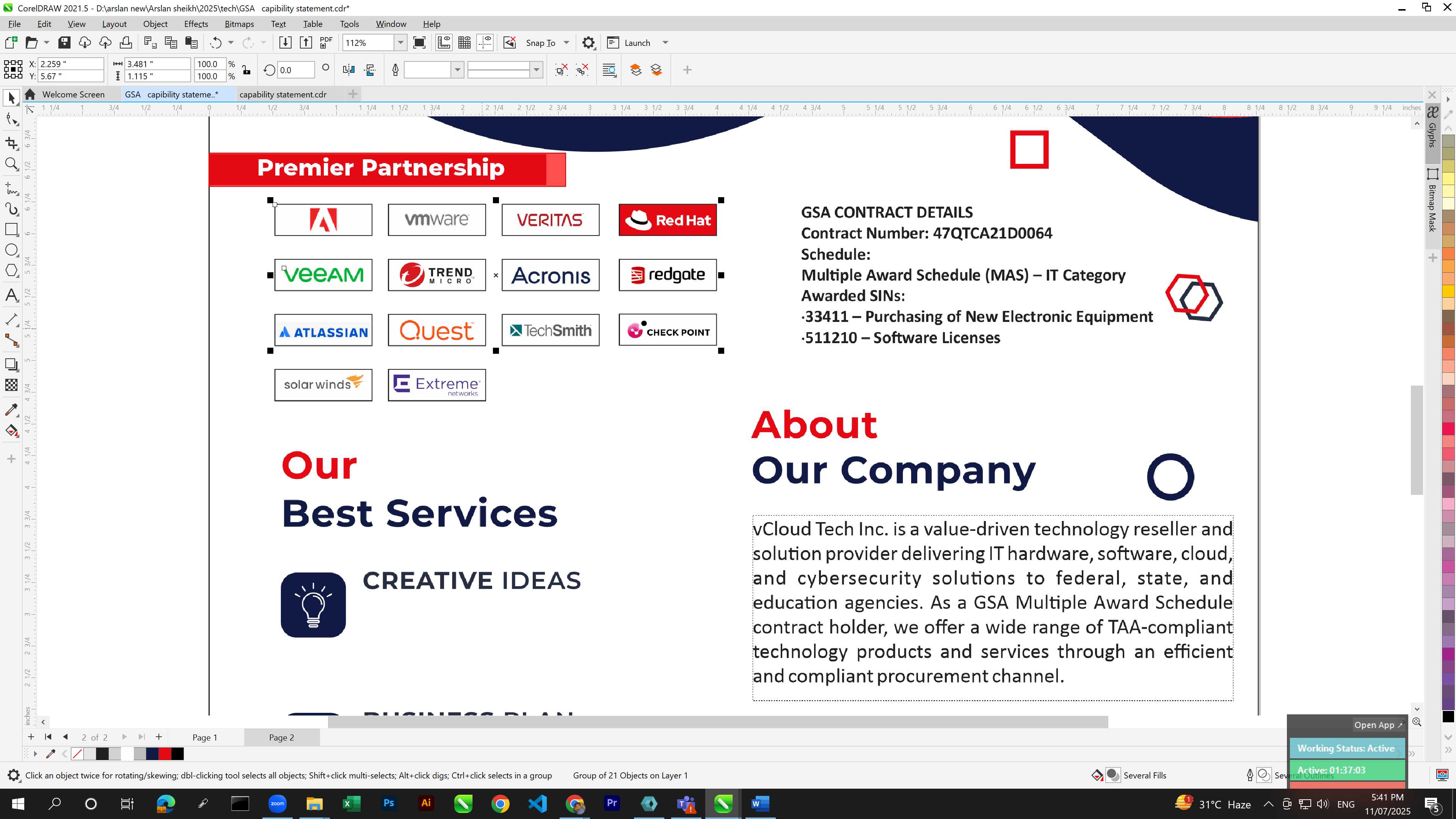Select the Color Eyedropper tool in toolbox
1456x819 pixels.
(x=11, y=409)
